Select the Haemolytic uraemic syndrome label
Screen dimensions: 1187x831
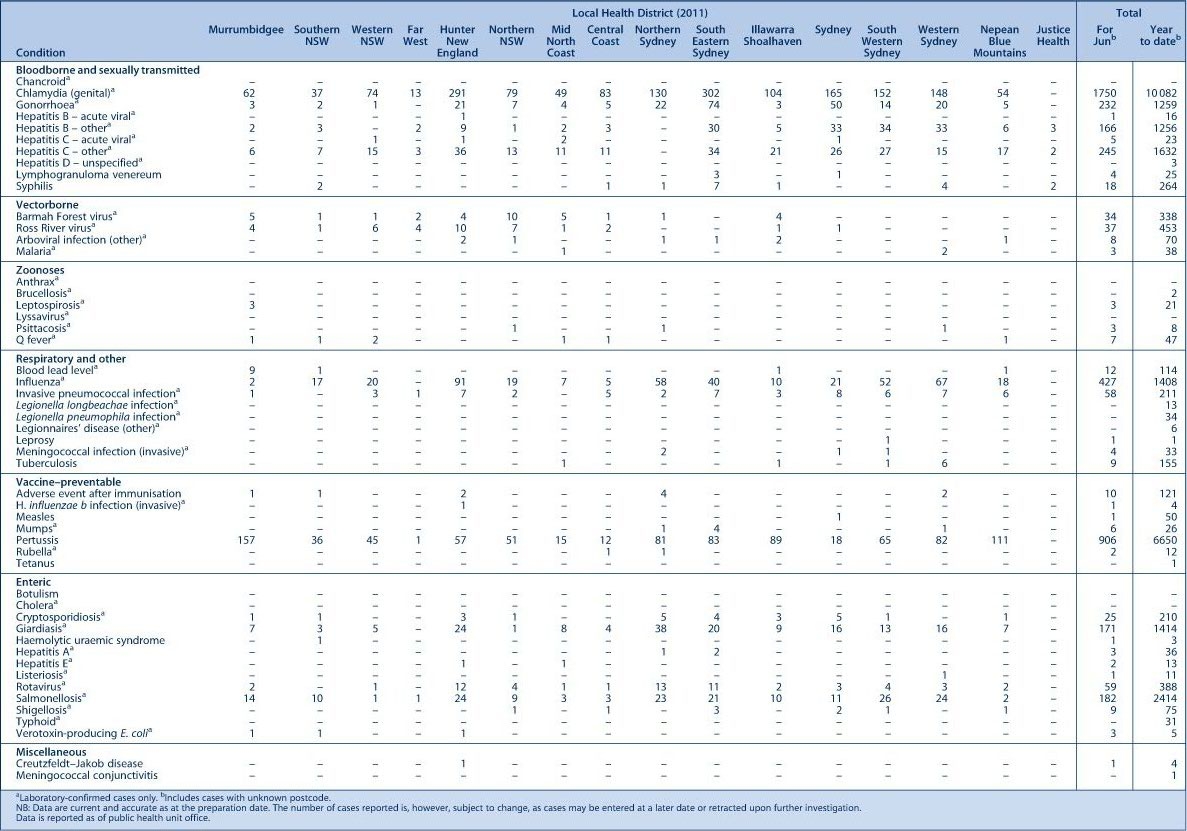click(90, 640)
